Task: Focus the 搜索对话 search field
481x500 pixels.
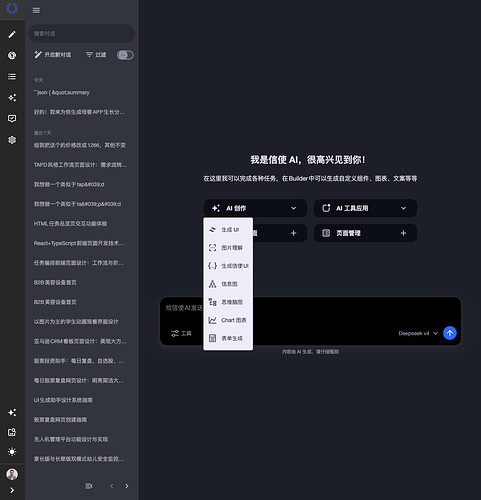Action: [82, 33]
